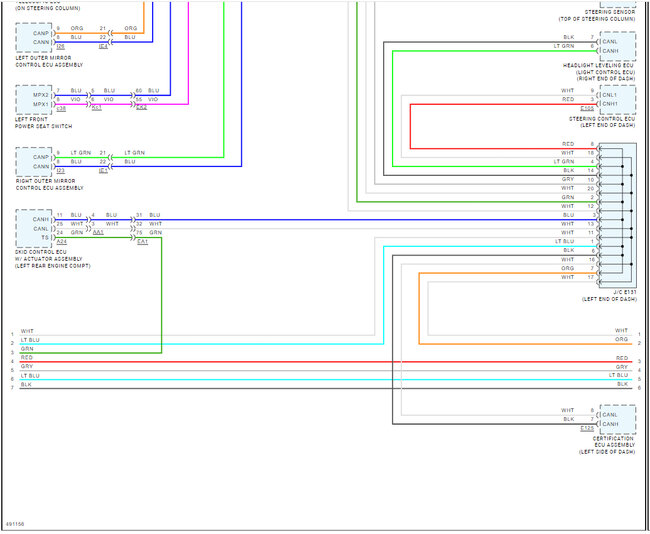This screenshot has height=534, width=650.
Task: Click right continuation label RED on row 3
Action: 622,358
